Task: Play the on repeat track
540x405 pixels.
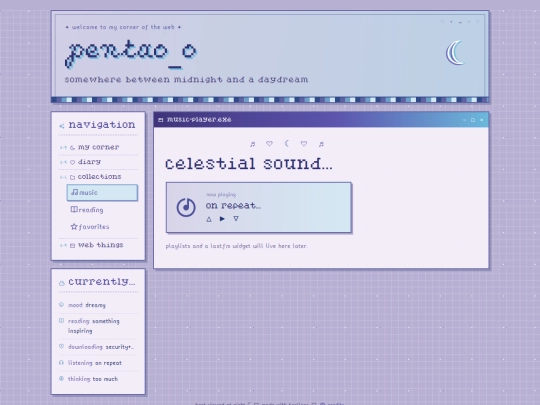Action: click(222, 219)
